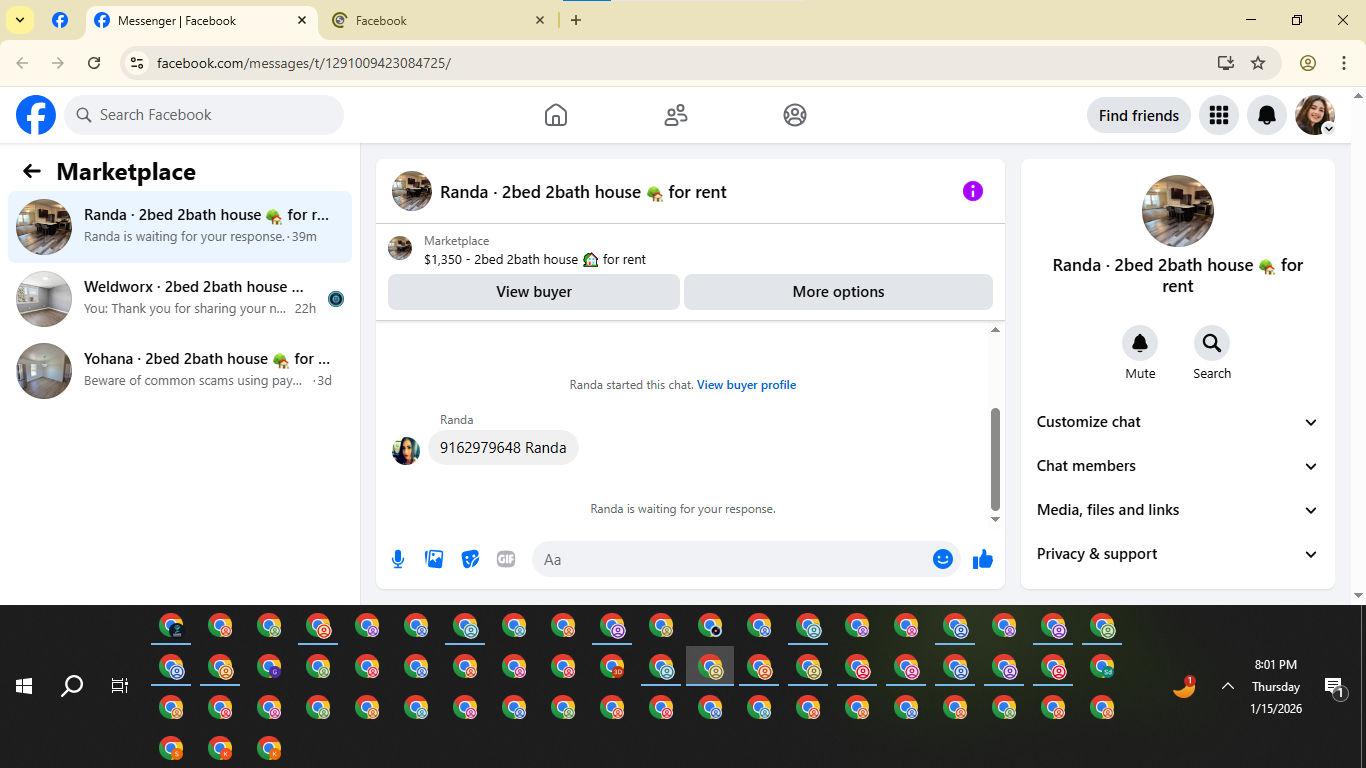Send a thumbs up like
Viewport: 1366px width, 768px height.
983,559
